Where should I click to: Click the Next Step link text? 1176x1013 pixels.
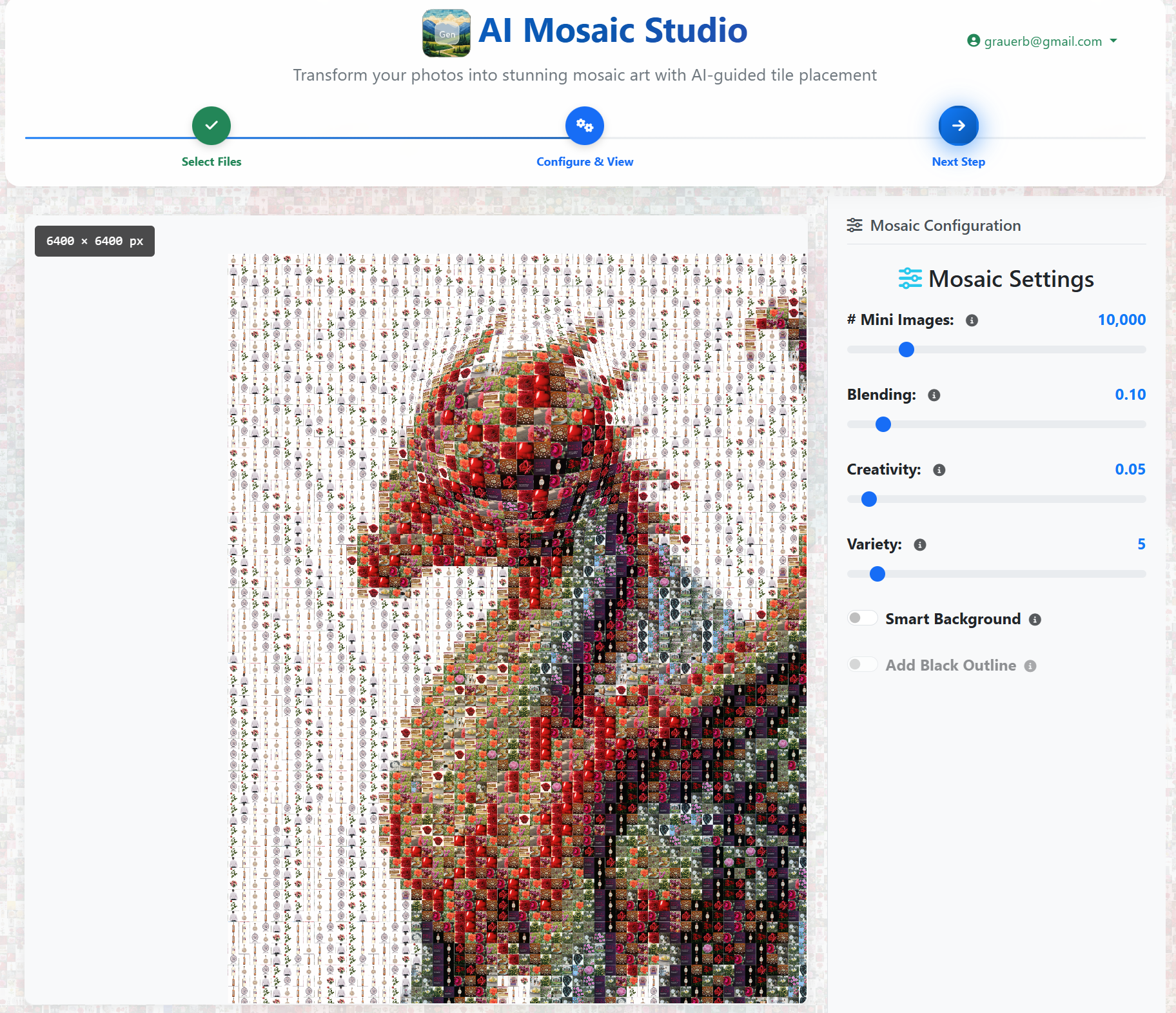point(958,161)
